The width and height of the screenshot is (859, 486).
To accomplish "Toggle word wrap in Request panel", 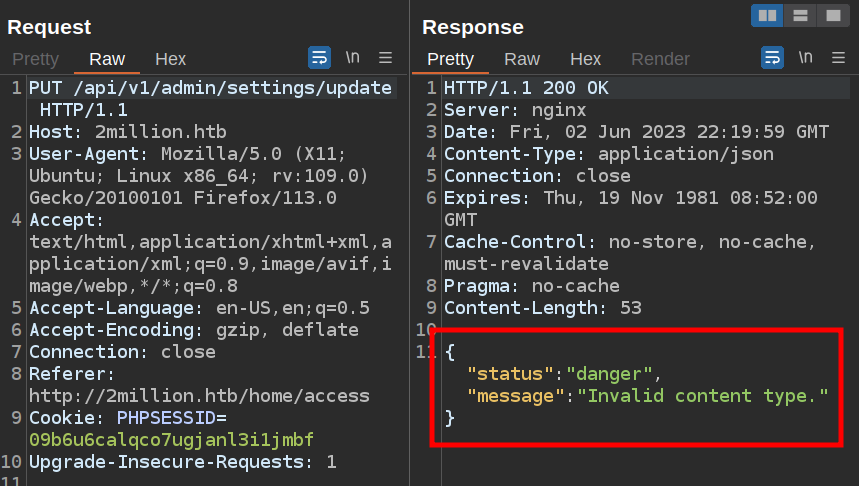I will click(319, 58).
